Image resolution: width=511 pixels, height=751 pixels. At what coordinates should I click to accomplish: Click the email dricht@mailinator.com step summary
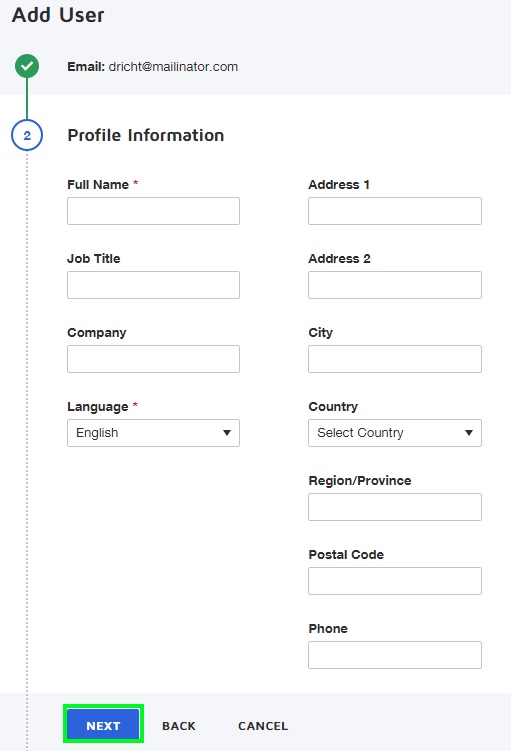(x=152, y=67)
